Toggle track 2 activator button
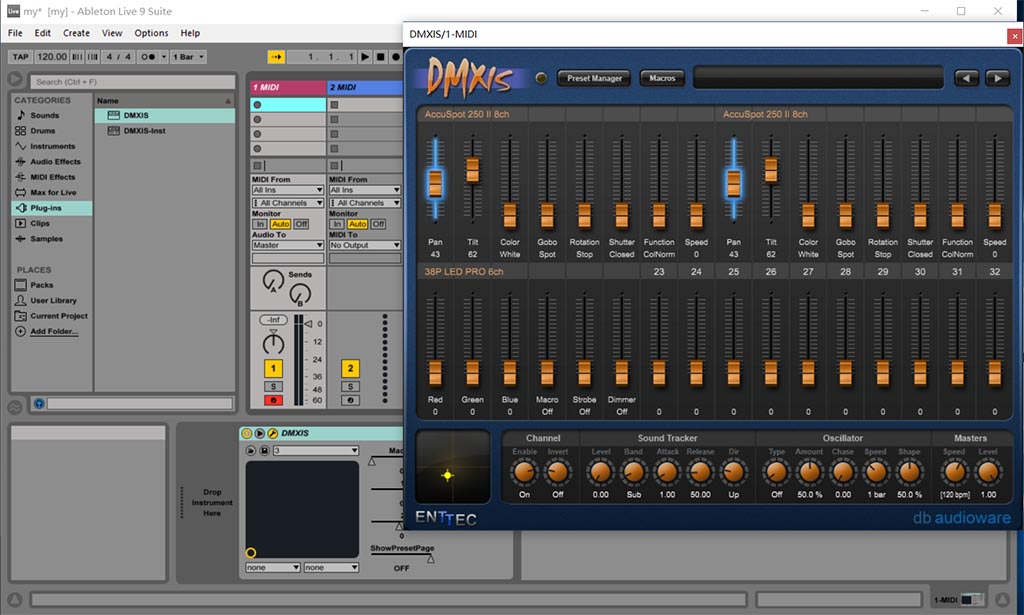1024x615 pixels. (350, 368)
